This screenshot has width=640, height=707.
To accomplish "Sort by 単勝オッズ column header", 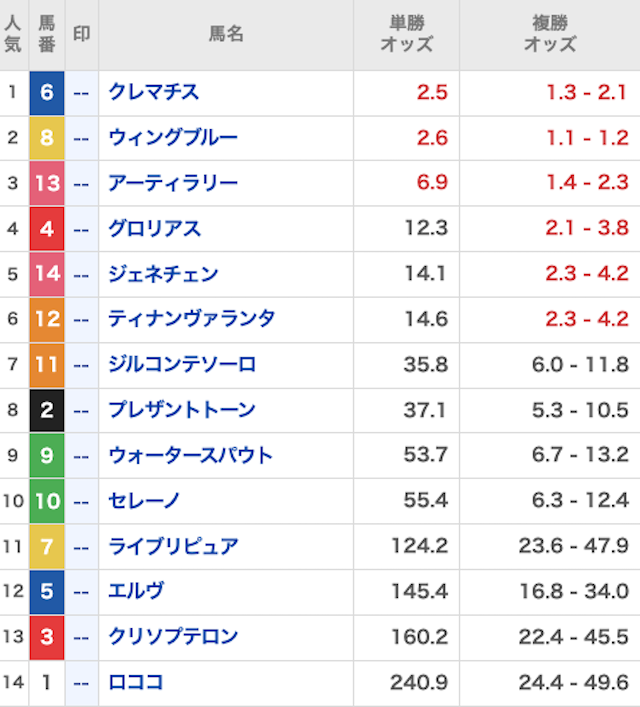I will [x=406, y=34].
